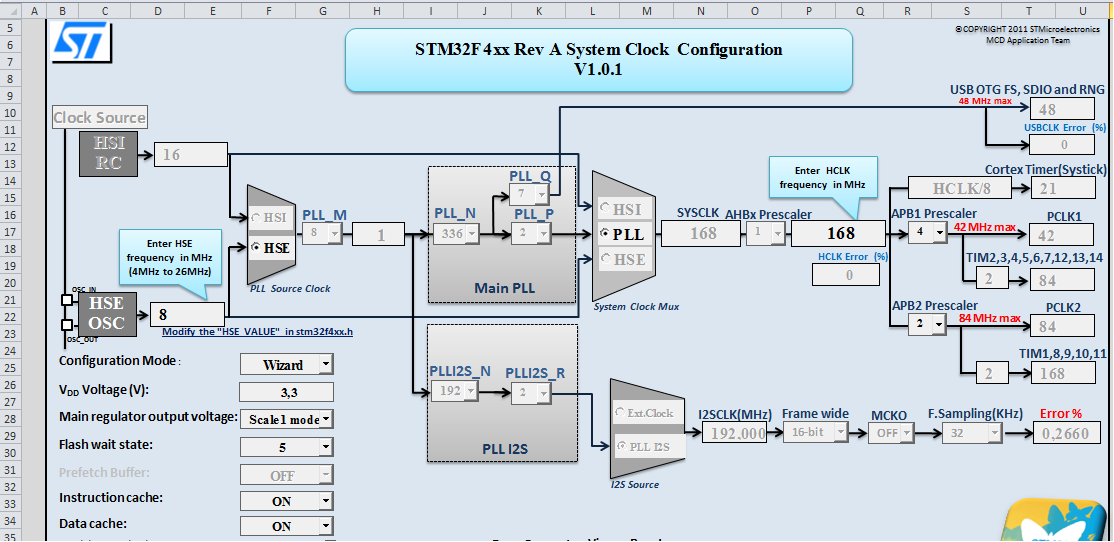
Task: Click the system clock configuration title banner
Action: 598,60
